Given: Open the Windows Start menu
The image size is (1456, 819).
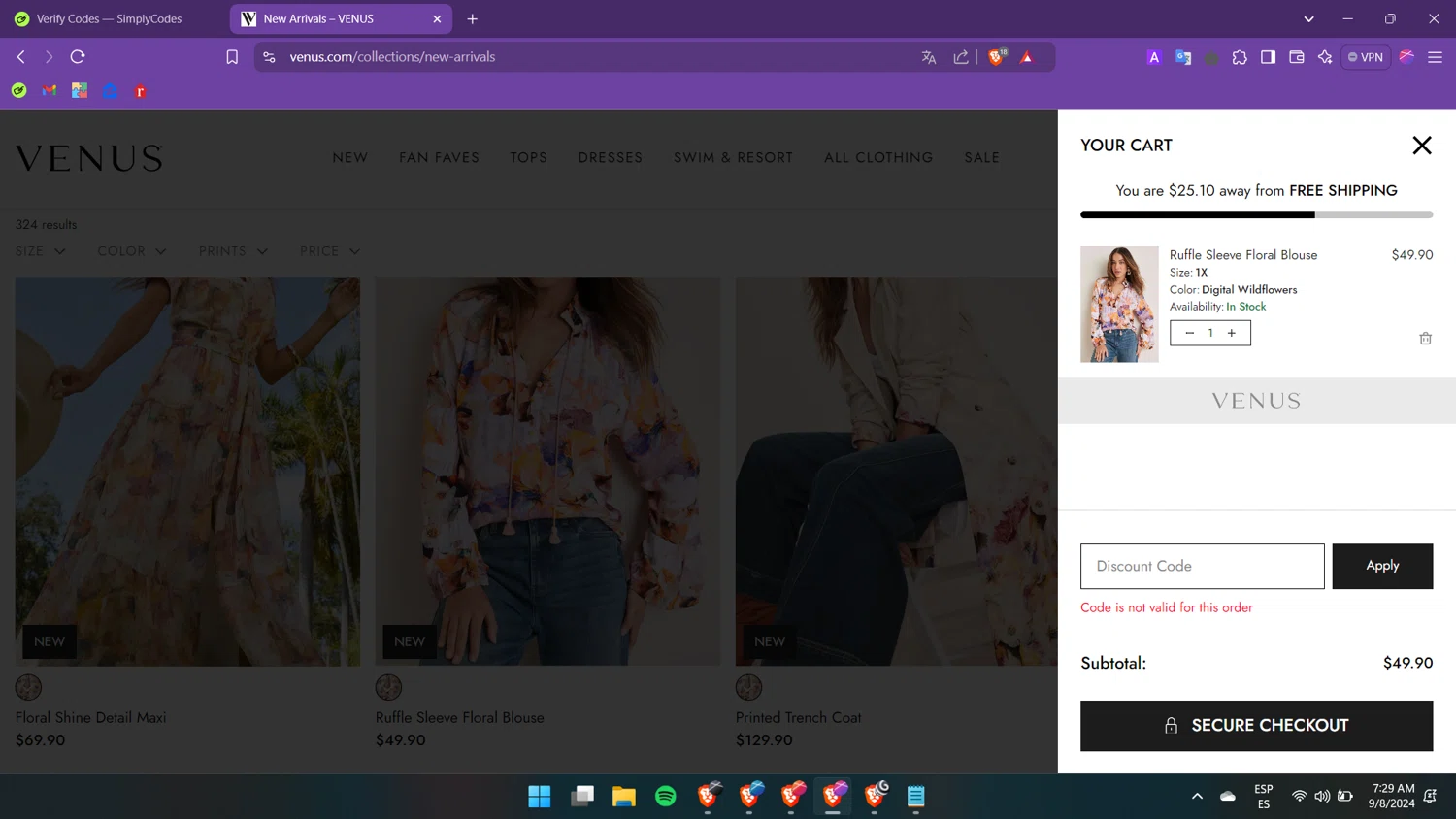Looking at the screenshot, I should tap(540, 797).
